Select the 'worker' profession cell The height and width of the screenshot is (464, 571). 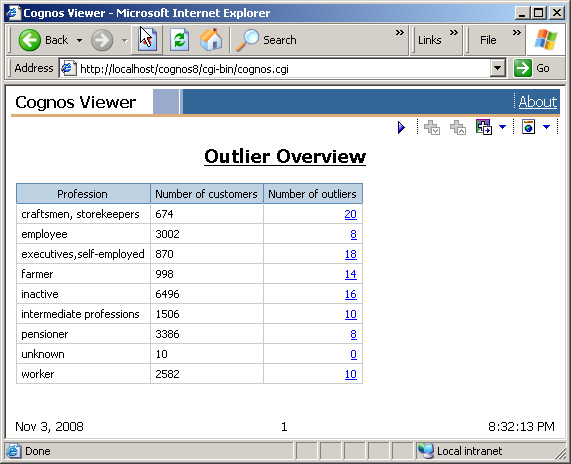pyautogui.click(x=83, y=374)
